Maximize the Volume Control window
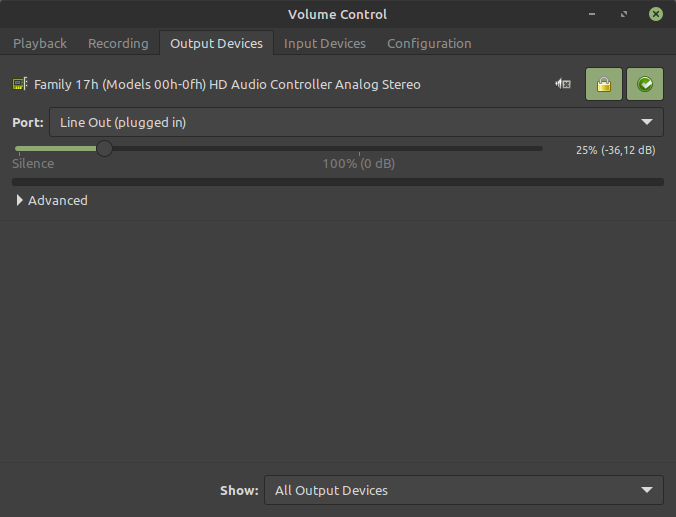The image size is (676, 517). coord(625,14)
